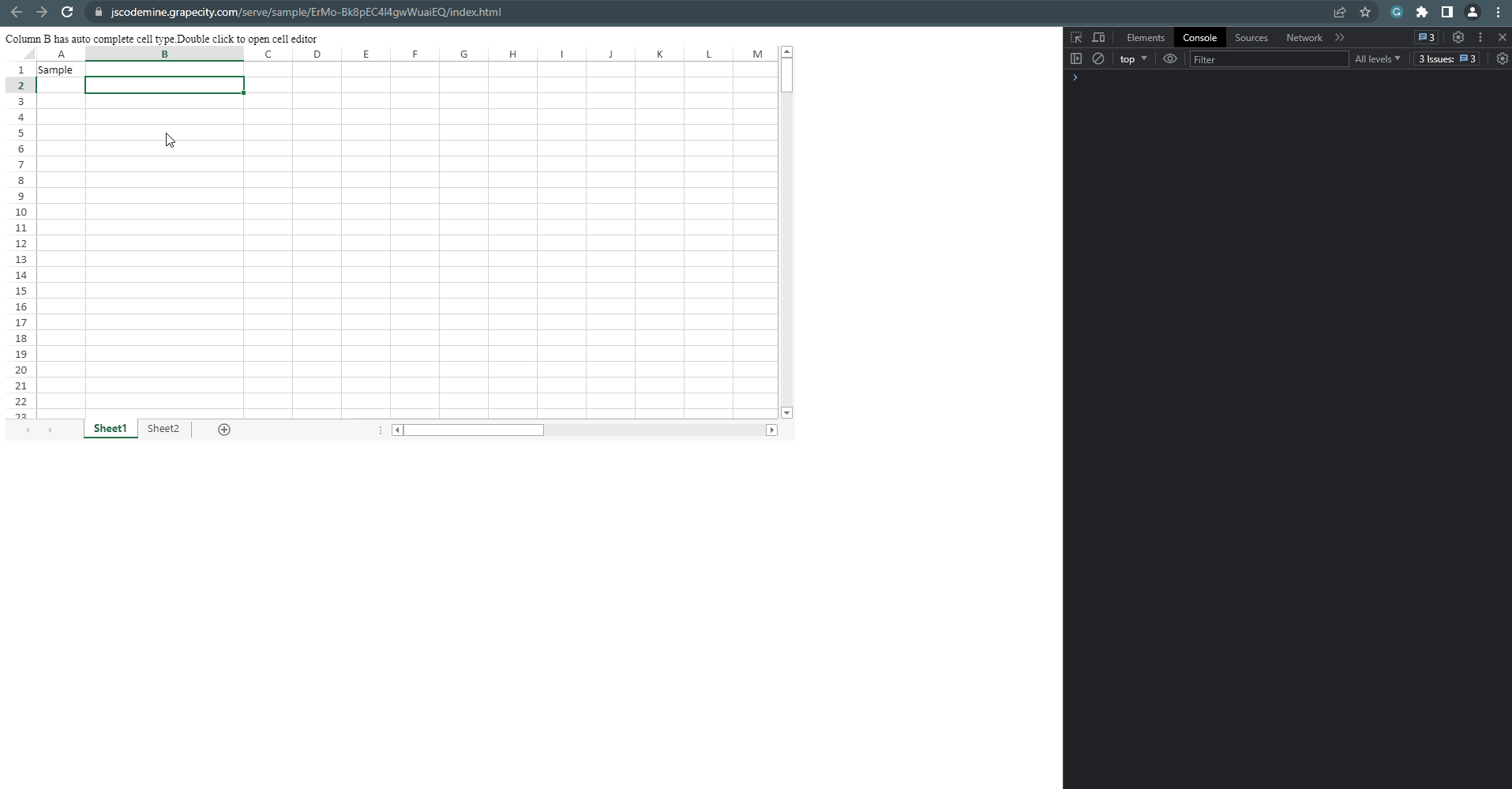The width and height of the screenshot is (1512, 789).
Task: Open the browser extensions puzzle icon
Action: tap(1422, 12)
